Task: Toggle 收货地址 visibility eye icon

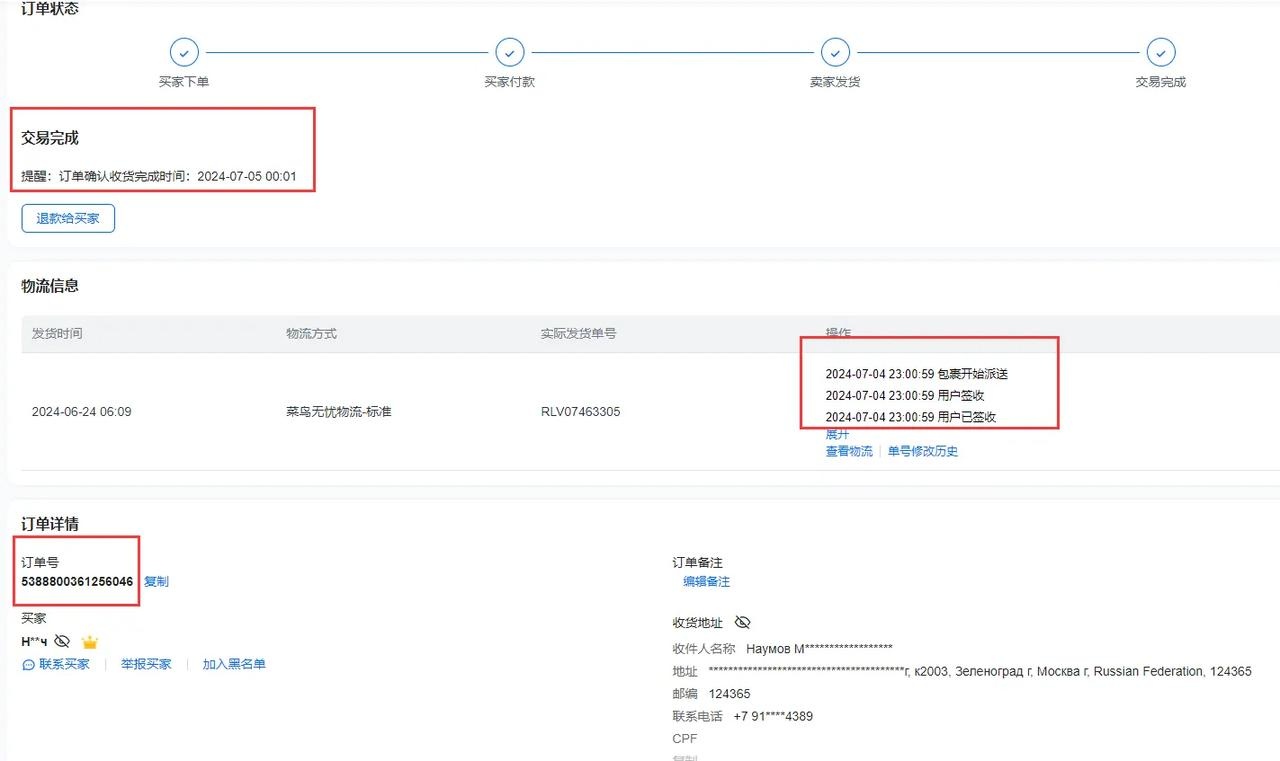Action: click(742, 622)
